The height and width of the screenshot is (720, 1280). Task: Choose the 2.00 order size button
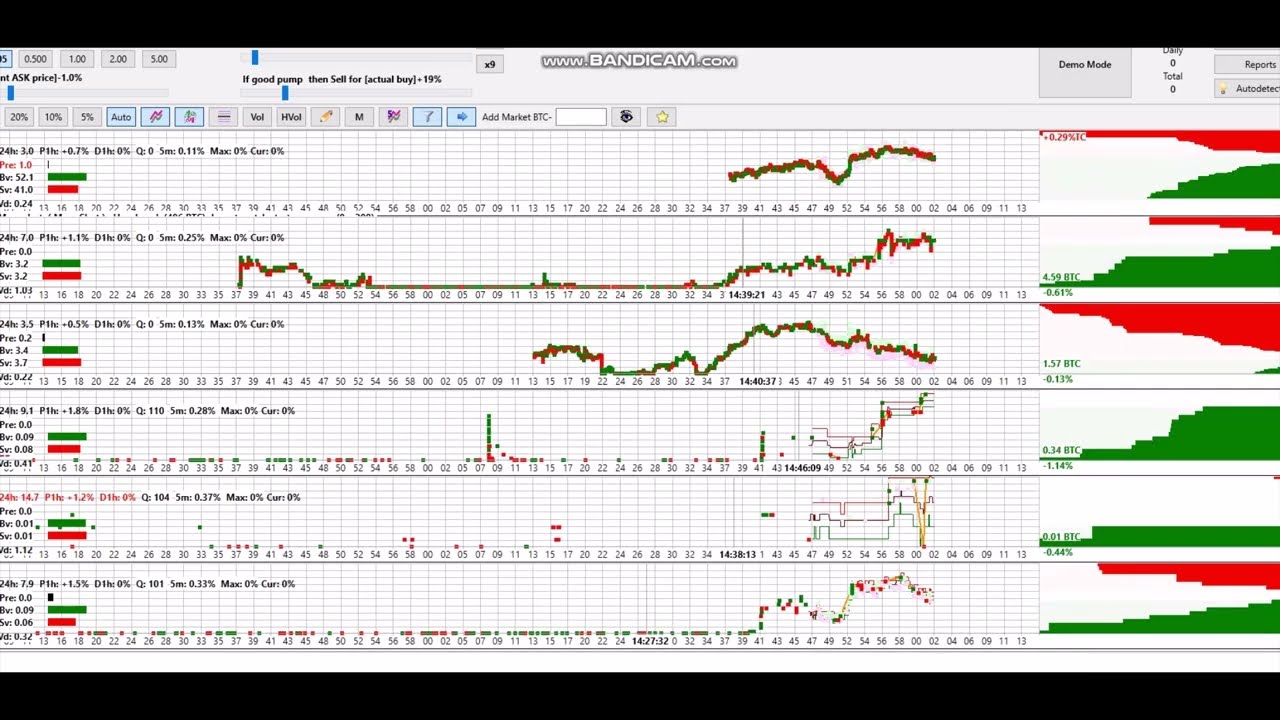click(x=118, y=59)
